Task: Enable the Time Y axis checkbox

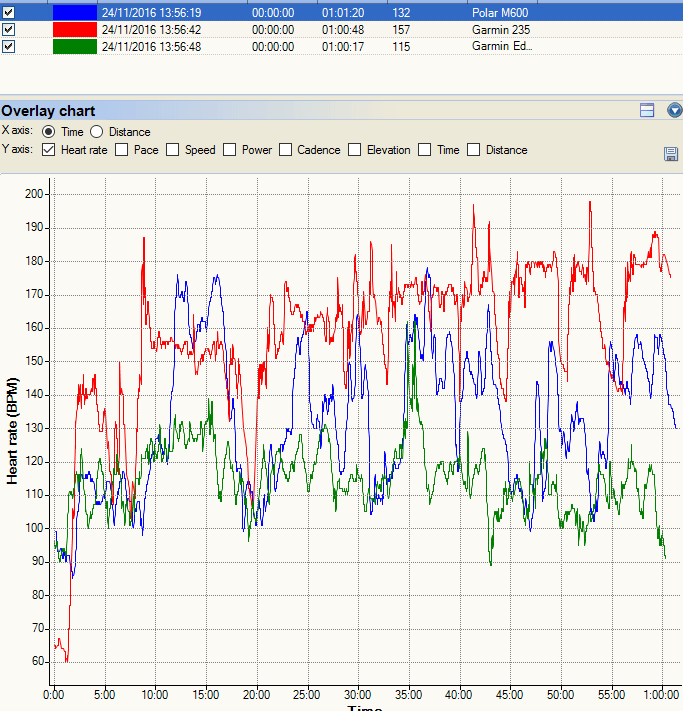Action: [x=424, y=150]
